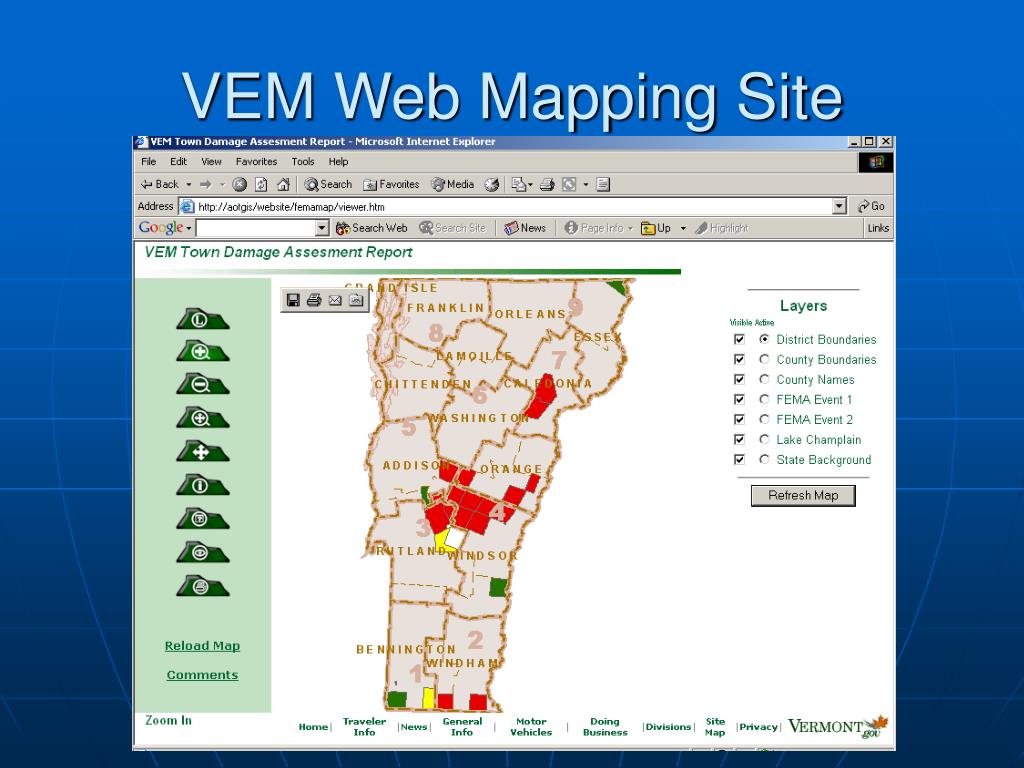Go to the browser Home icon

point(283,185)
